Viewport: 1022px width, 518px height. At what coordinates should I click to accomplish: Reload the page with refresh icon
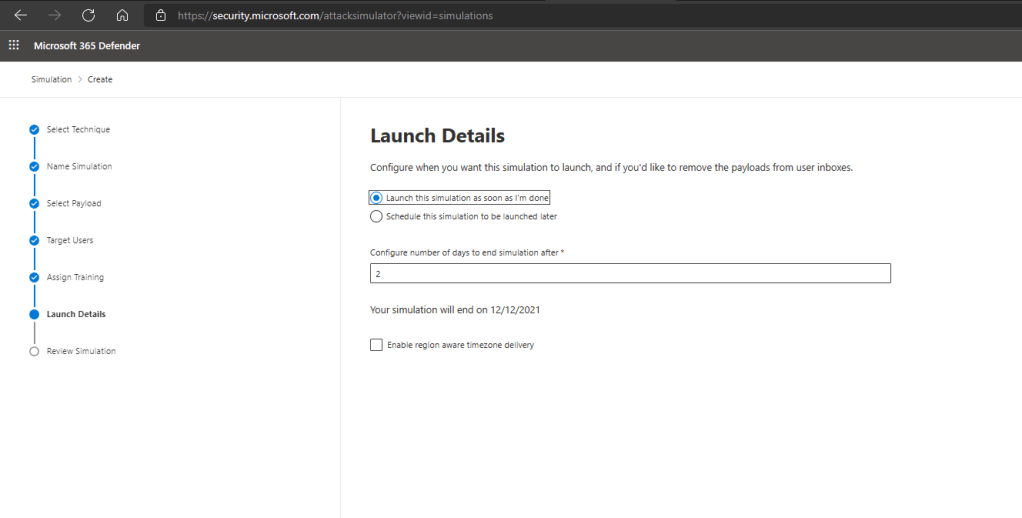88,16
